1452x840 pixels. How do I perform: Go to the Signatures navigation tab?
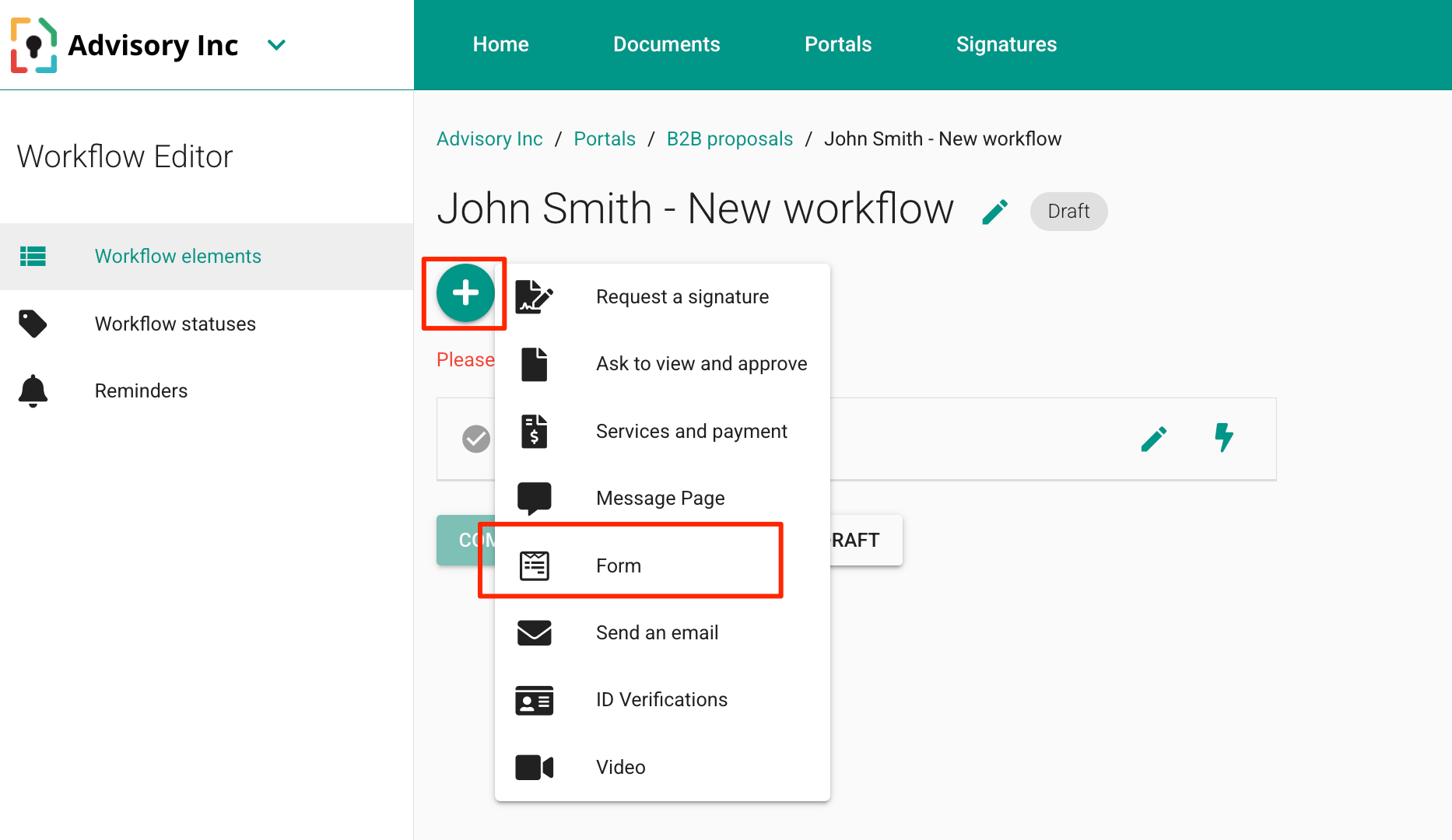1006,44
